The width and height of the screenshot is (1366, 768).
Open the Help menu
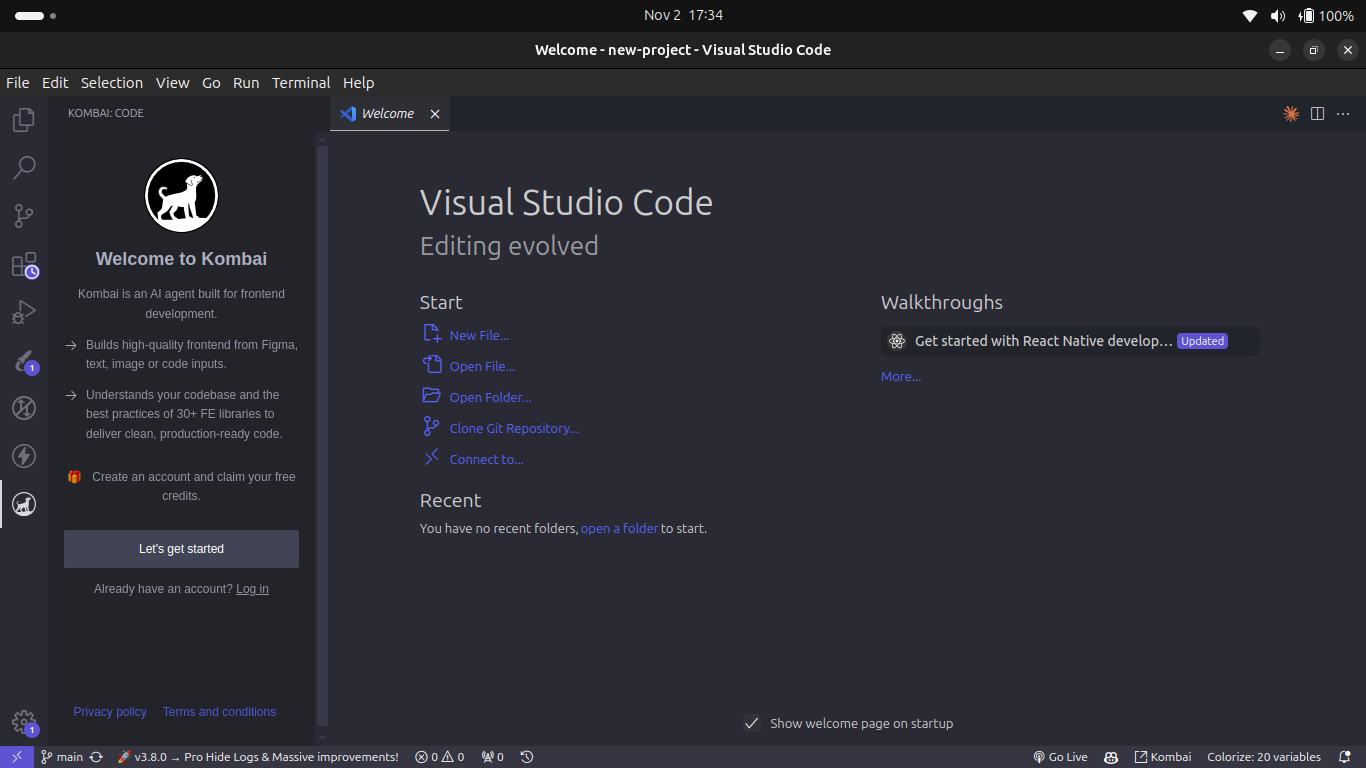358,83
